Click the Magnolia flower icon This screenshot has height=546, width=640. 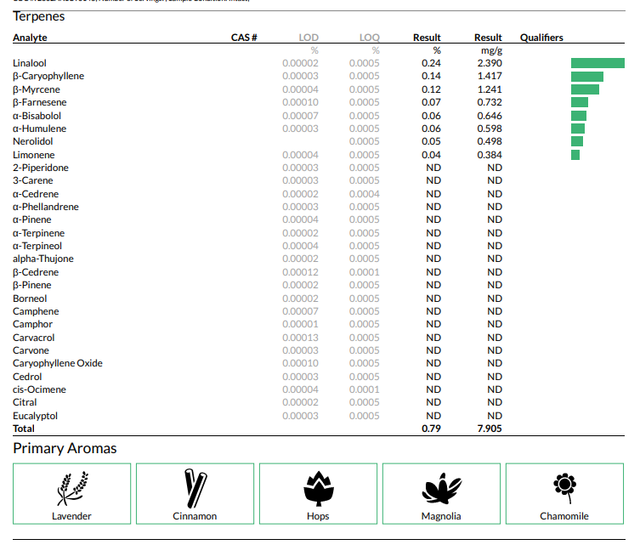coord(442,488)
